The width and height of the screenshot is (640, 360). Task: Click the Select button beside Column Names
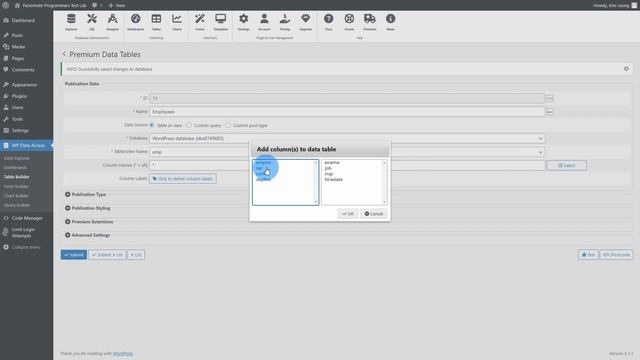pyautogui.click(x=567, y=165)
